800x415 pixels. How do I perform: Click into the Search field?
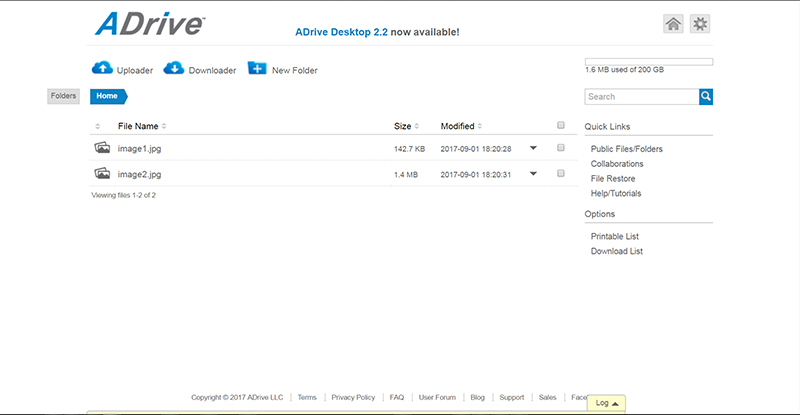642,96
